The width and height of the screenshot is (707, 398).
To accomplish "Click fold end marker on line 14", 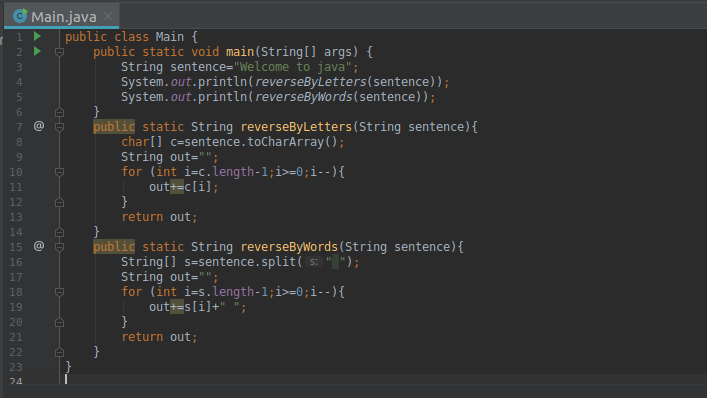I will click(59, 232).
